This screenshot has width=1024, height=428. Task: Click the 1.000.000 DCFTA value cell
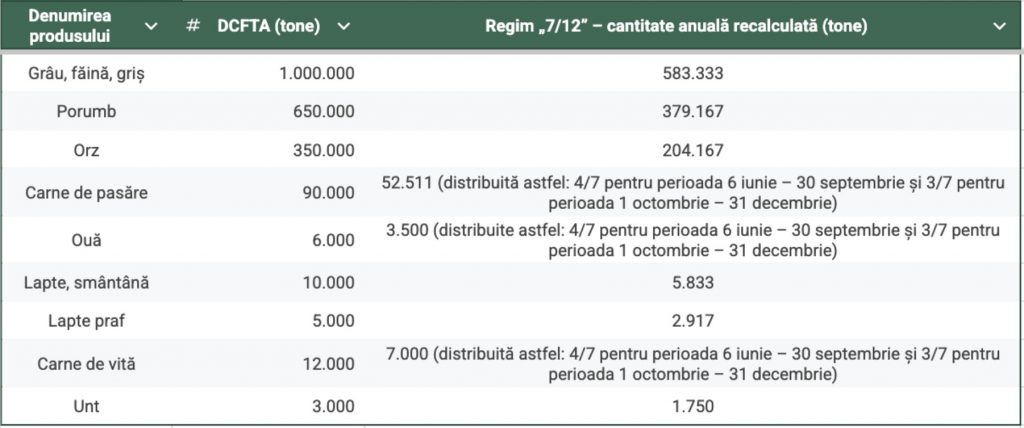click(268, 73)
